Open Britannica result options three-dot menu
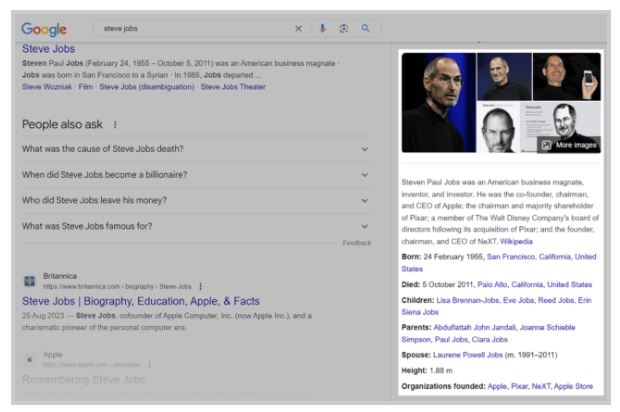The height and width of the screenshot is (412, 620). [x=201, y=286]
